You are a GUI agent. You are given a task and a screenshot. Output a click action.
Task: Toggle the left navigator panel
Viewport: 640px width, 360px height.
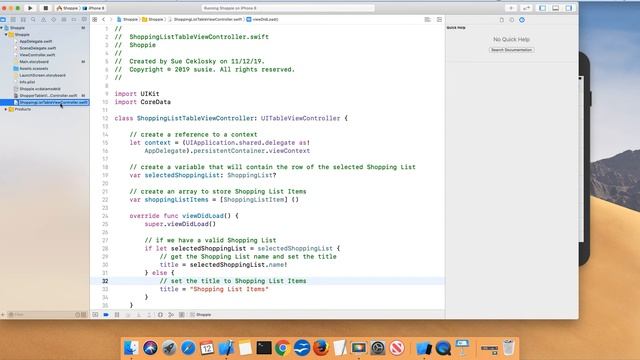point(542,8)
